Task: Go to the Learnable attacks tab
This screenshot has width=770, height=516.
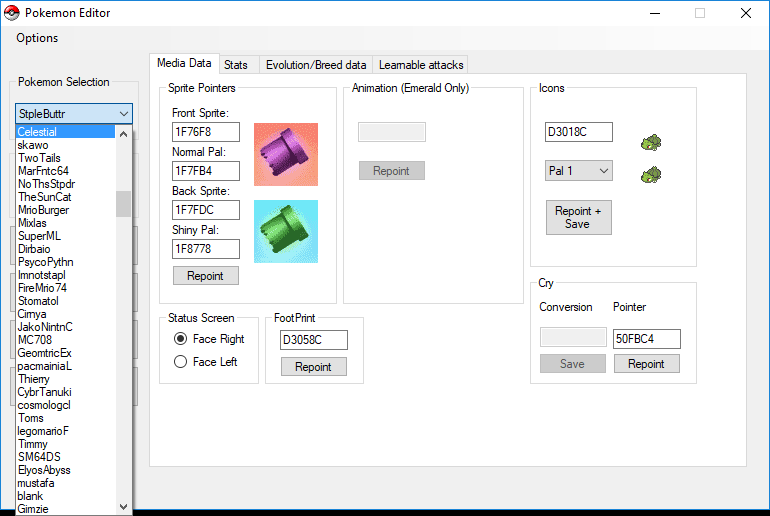Action: click(420, 65)
